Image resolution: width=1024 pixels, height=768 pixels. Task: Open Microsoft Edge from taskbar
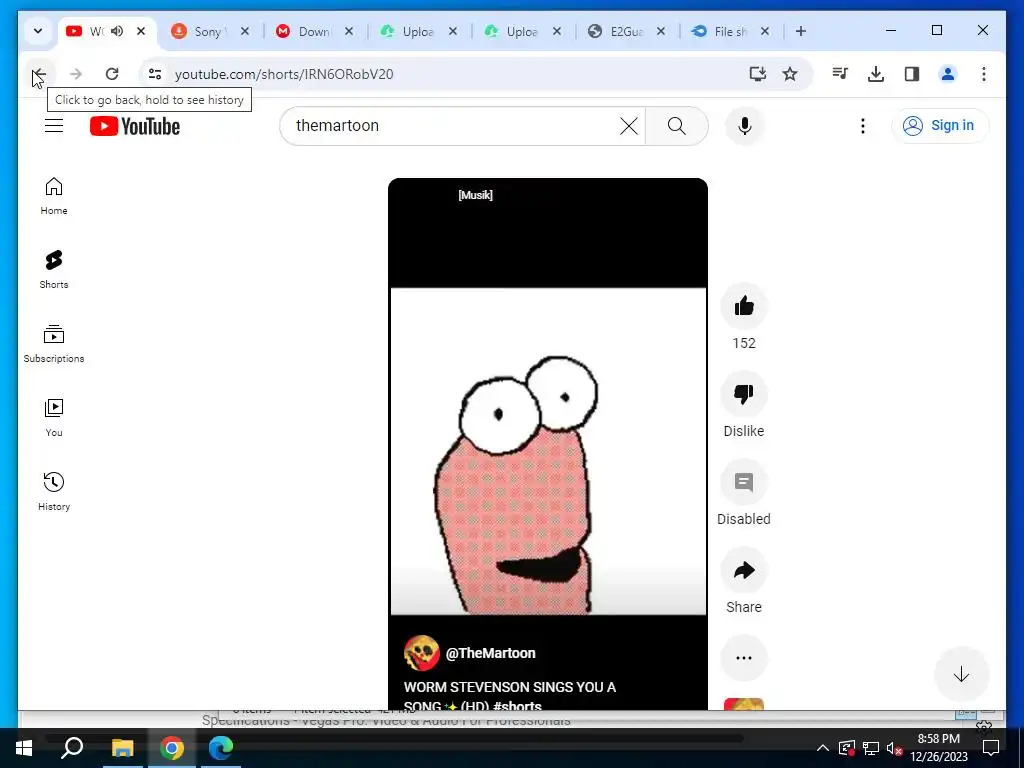[221, 748]
